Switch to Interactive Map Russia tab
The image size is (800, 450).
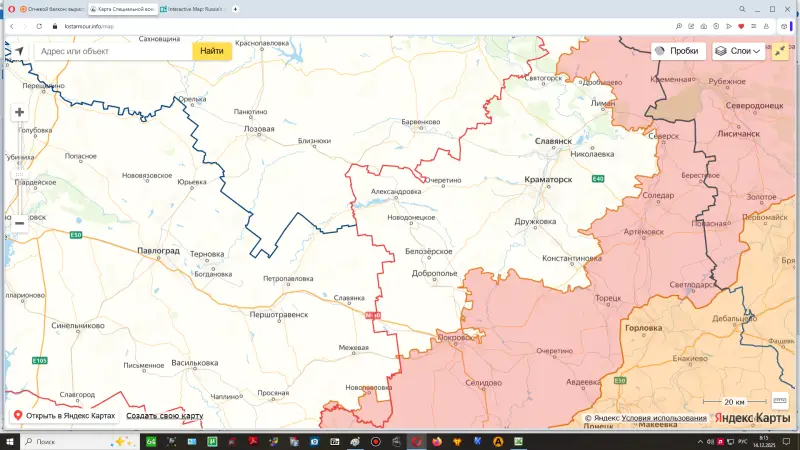pyautogui.click(x=193, y=9)
